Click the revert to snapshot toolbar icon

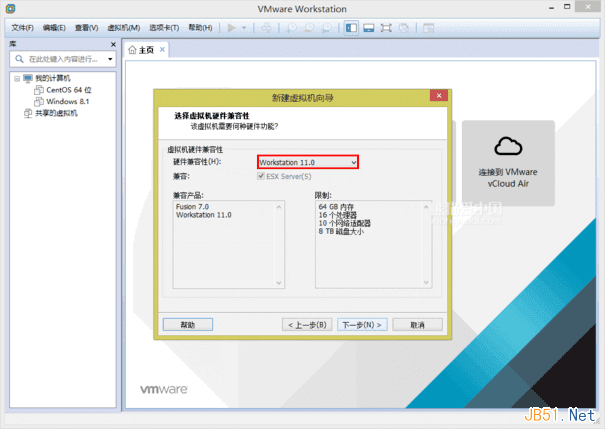(x=309, y=28)
